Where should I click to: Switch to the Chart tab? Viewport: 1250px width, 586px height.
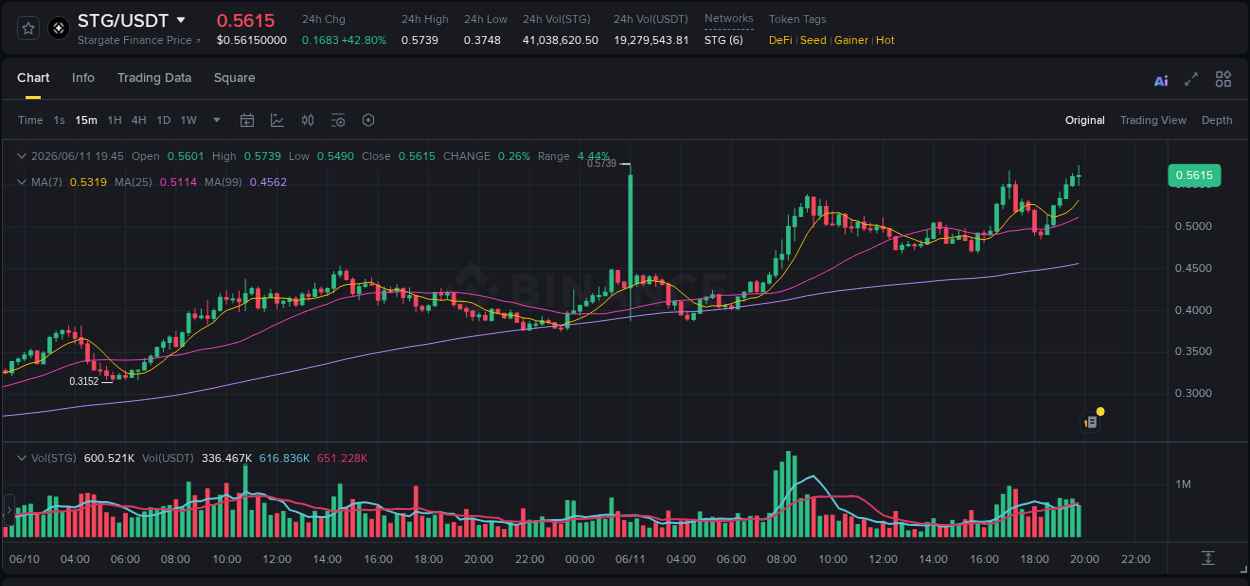click(x=33, y=78)
